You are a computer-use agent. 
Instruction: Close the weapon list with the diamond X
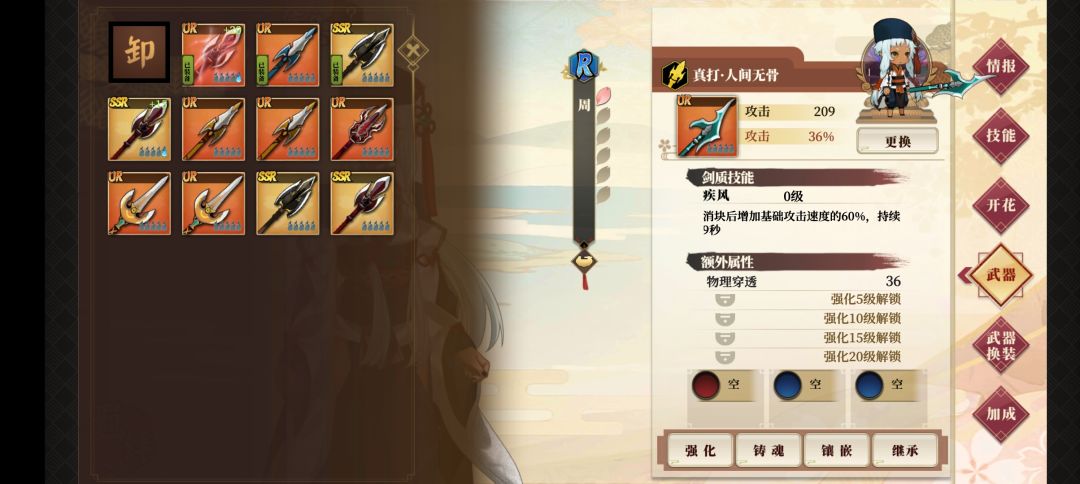click(413, 51)
